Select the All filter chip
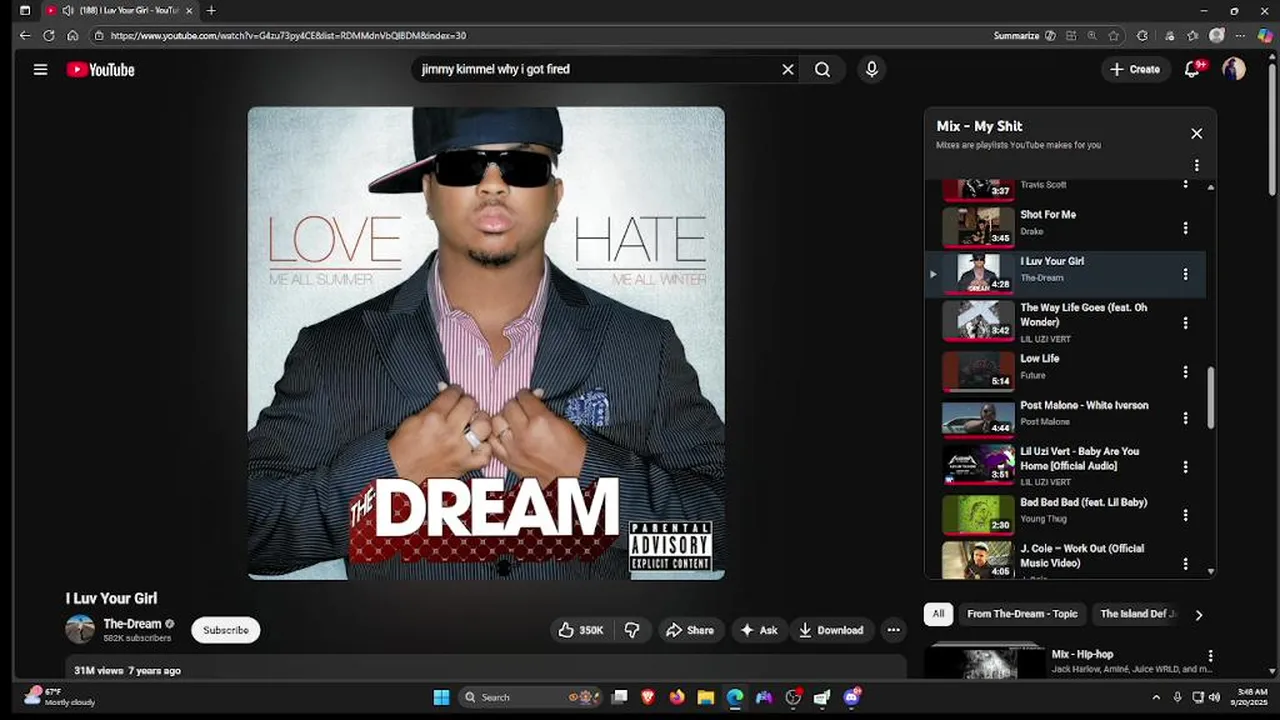 click(x=938, y=614)
